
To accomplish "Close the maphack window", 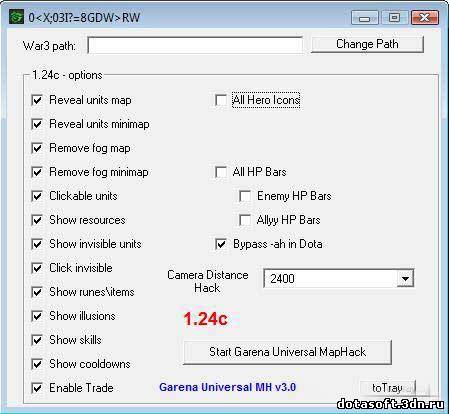I will point(425,17).
